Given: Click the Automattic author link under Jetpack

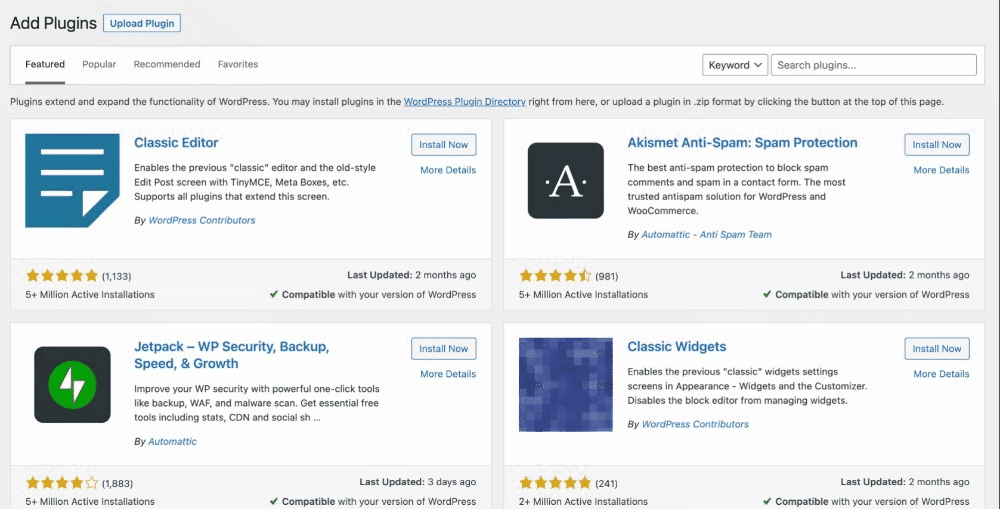Looking at the screenshot, I should (x=172, y=441).
